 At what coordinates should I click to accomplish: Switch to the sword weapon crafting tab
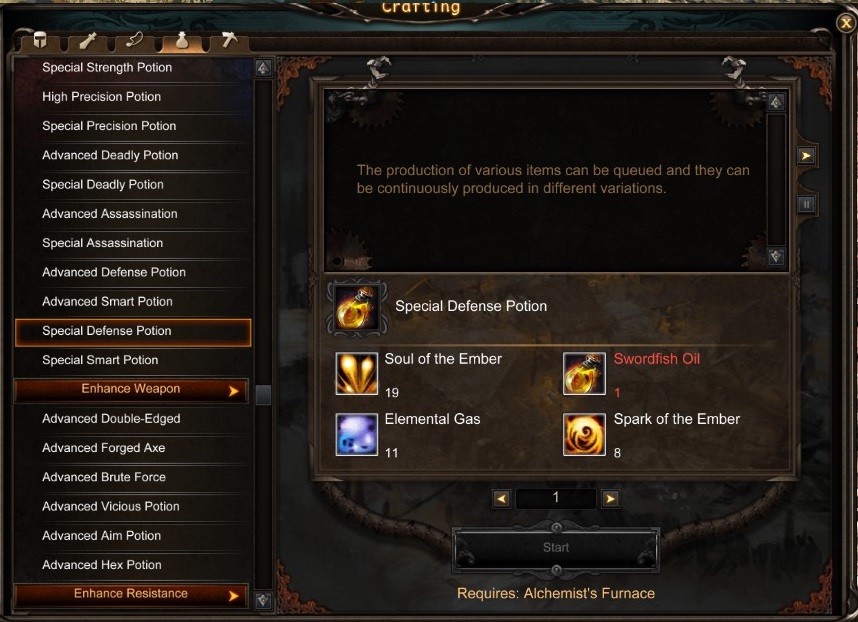tap(88, 41)
